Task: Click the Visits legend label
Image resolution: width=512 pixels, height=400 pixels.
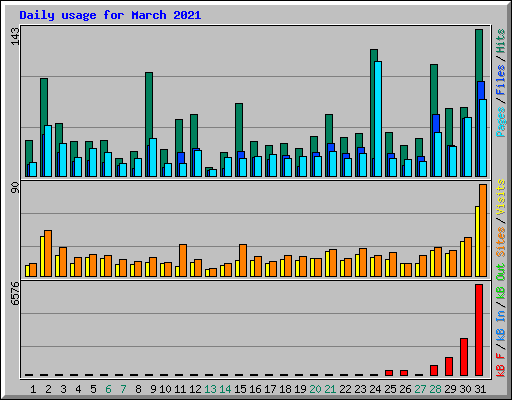Action: 501,197
